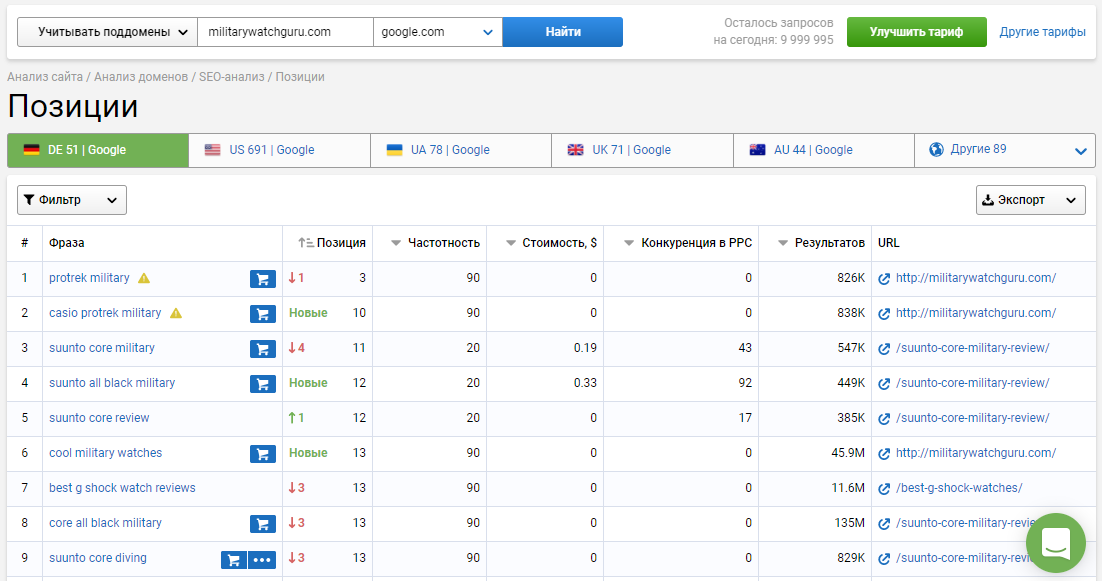Click warning triangle next to casio protrek military
1102x581 pixels.
[176, 313]
